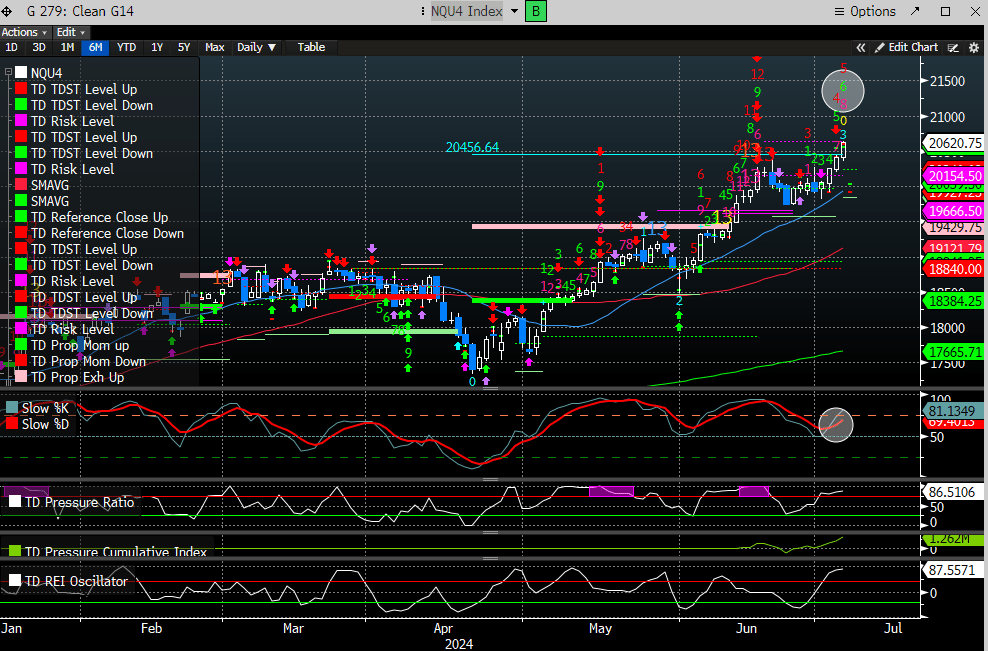Image resolution: width=988 pixels, height=651 pixels.
Task: Click the hamburger Options menu icon
Action: (838, 12)
